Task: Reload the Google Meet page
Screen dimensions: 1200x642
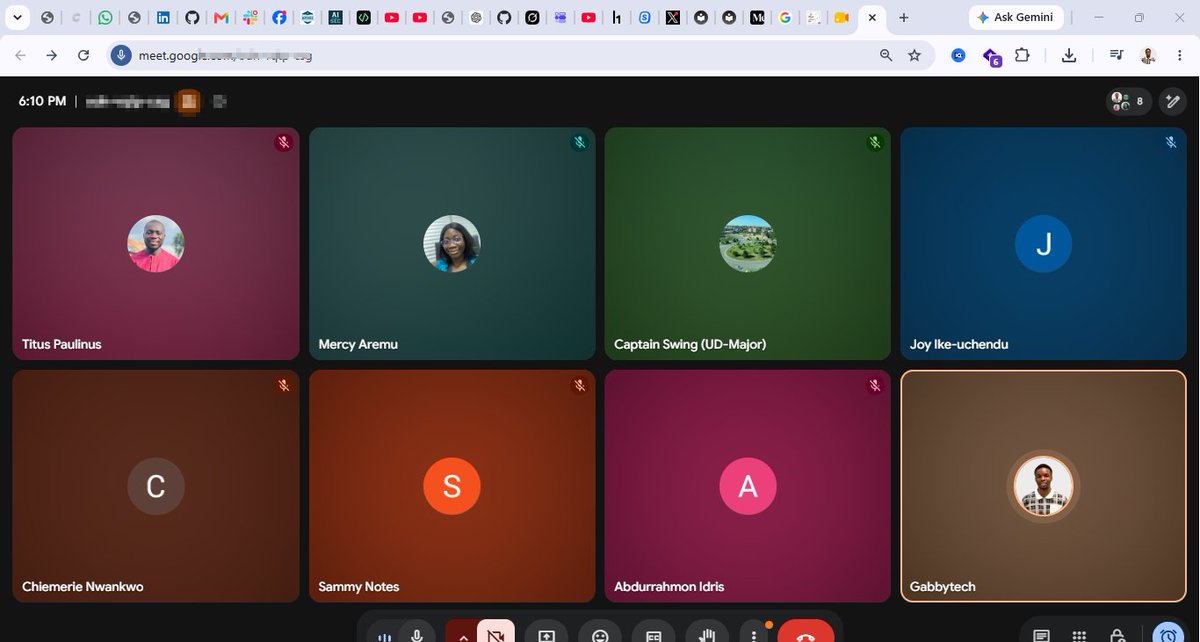Action: [x=84, y=56]
